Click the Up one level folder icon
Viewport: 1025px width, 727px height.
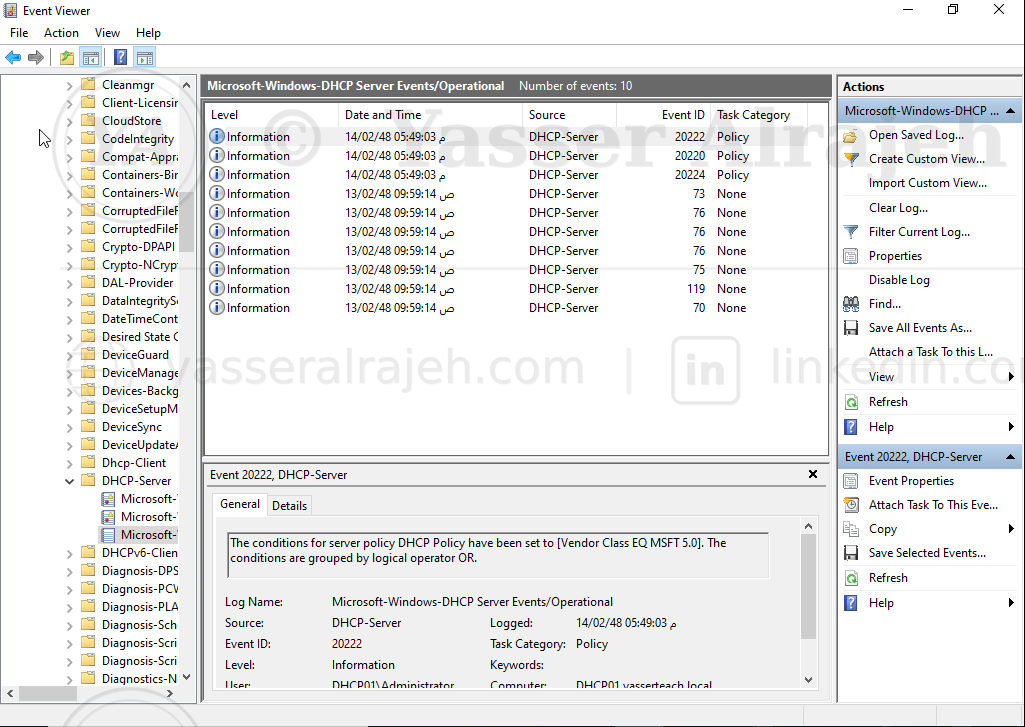(67, 57)
